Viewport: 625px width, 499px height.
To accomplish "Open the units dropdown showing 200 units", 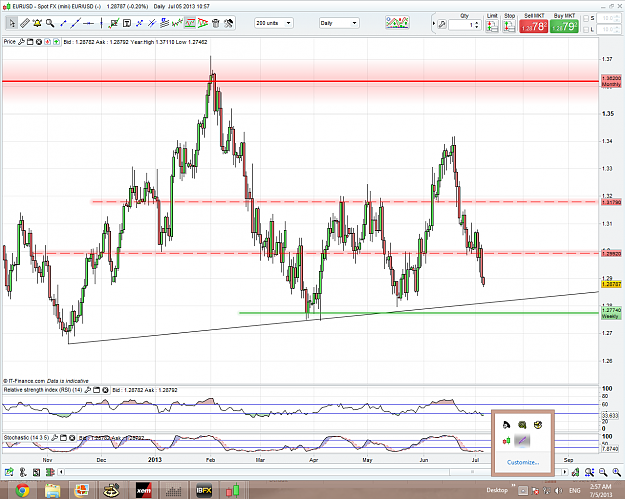I will click(x=273, y=23).
